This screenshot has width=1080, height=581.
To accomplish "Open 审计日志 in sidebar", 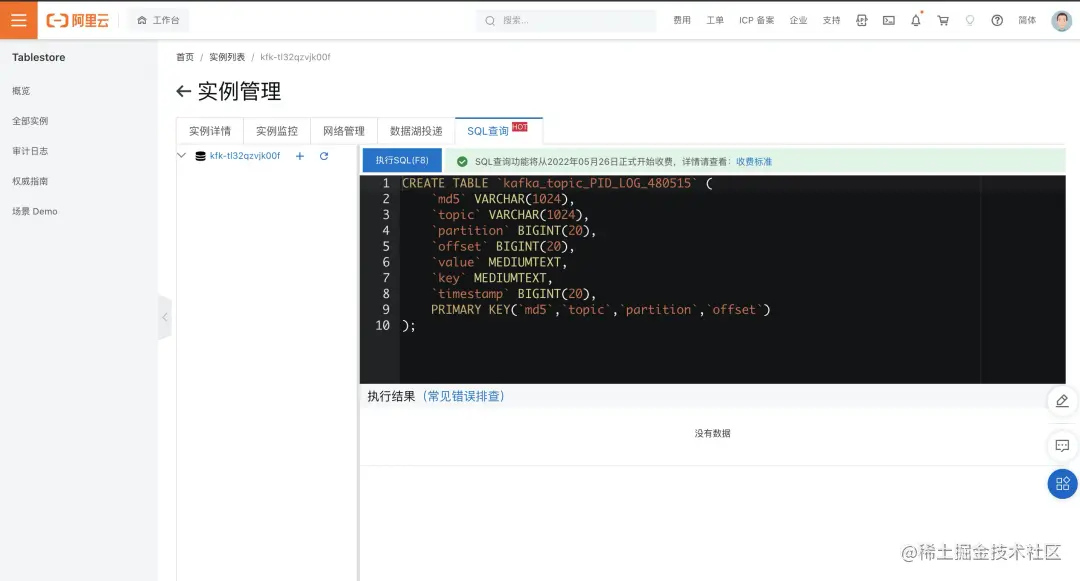I will pos(30,151).
